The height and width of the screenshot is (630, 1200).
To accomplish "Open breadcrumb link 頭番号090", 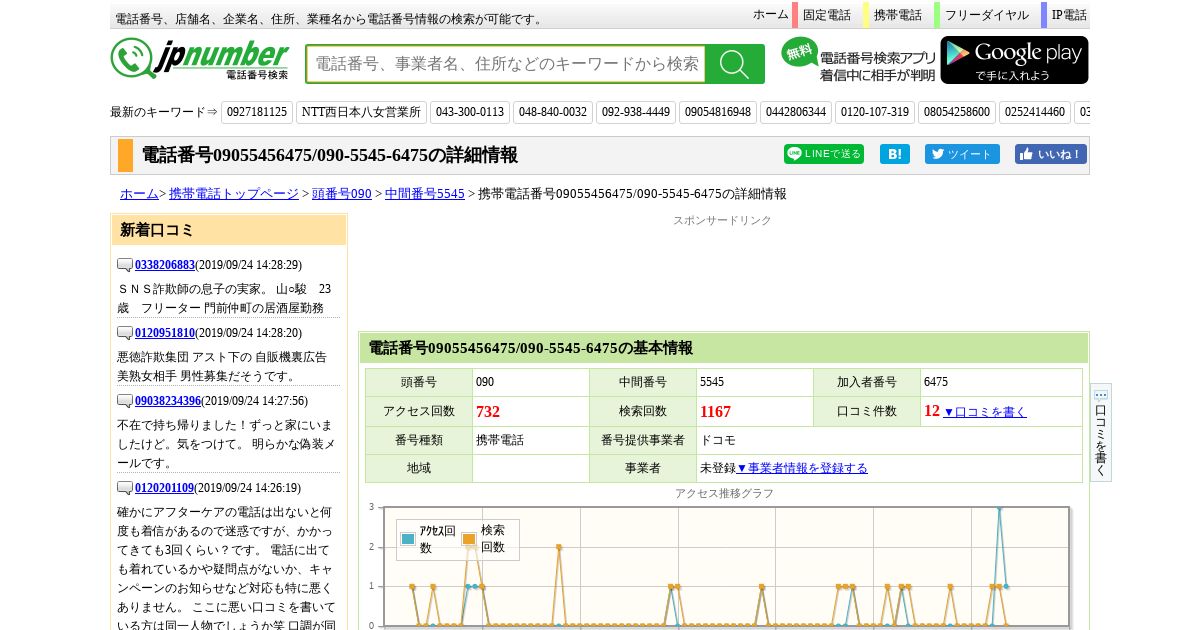I will (x=342, y=194).
